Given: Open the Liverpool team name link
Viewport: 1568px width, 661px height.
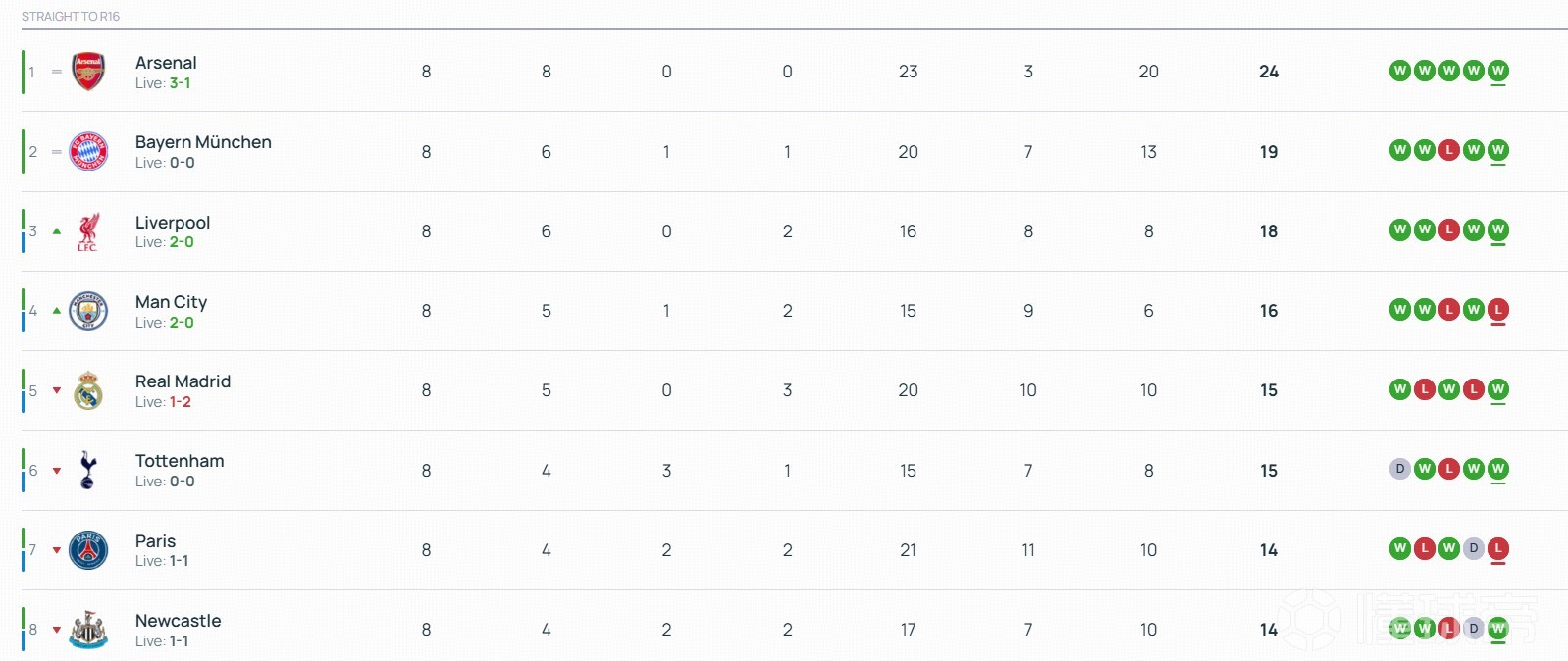Looking at the screenshot, I should [x=173, y=223].
